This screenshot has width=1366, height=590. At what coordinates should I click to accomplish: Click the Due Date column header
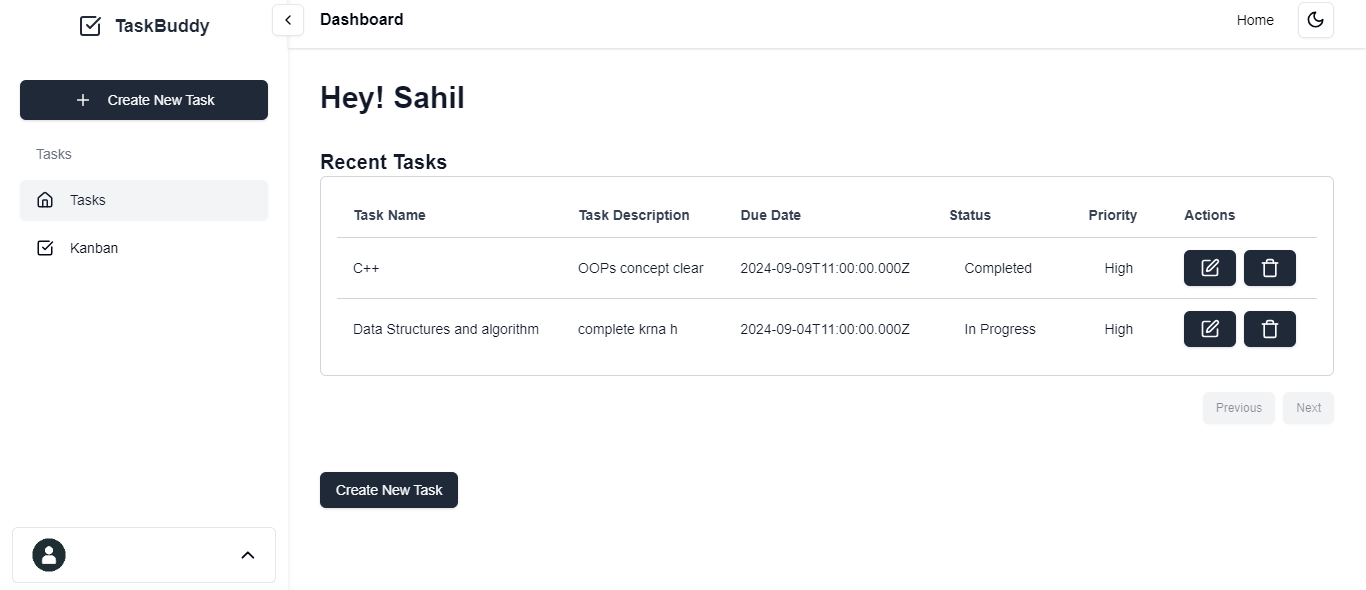[x=770, y=215]
